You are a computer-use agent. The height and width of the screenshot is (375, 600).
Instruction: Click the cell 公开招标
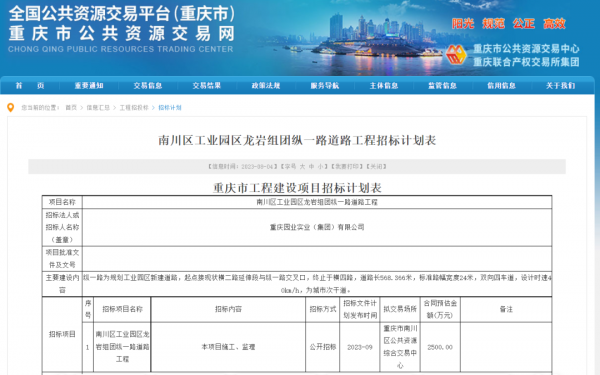coord(323,347)
